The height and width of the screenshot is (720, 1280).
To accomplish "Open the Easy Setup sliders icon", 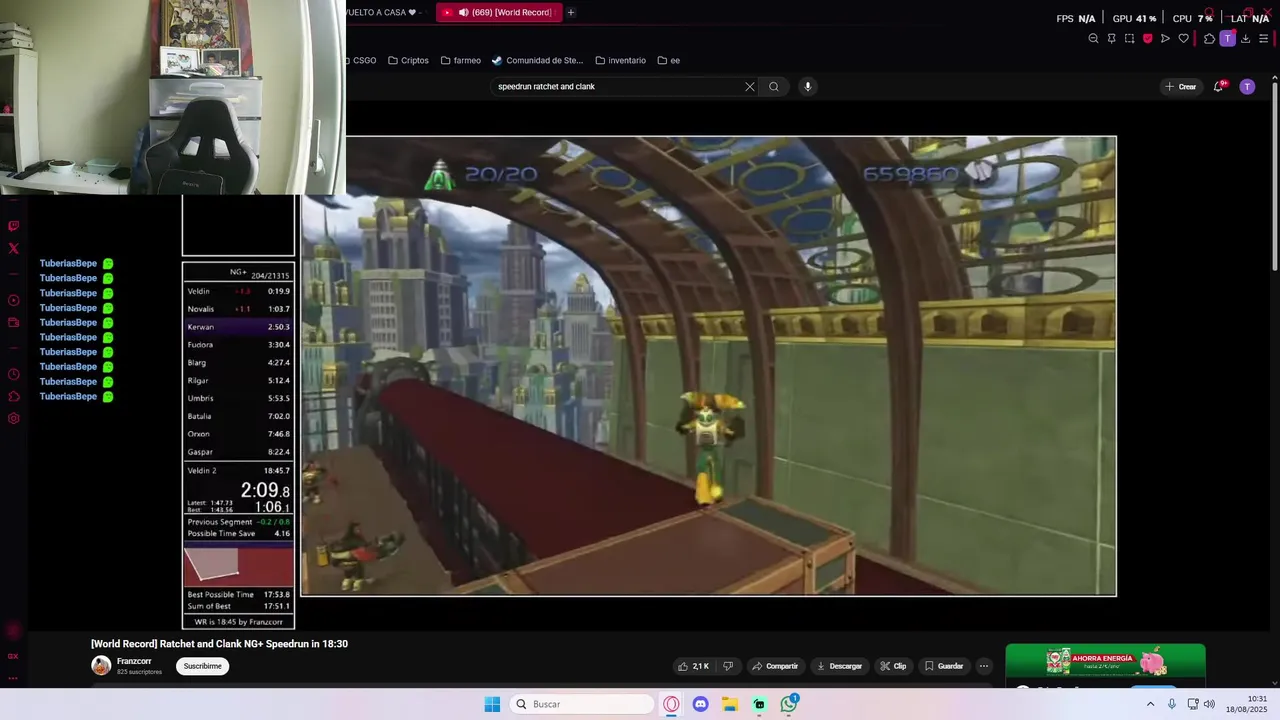I will pyautogui.click(x=1263, y=38).
